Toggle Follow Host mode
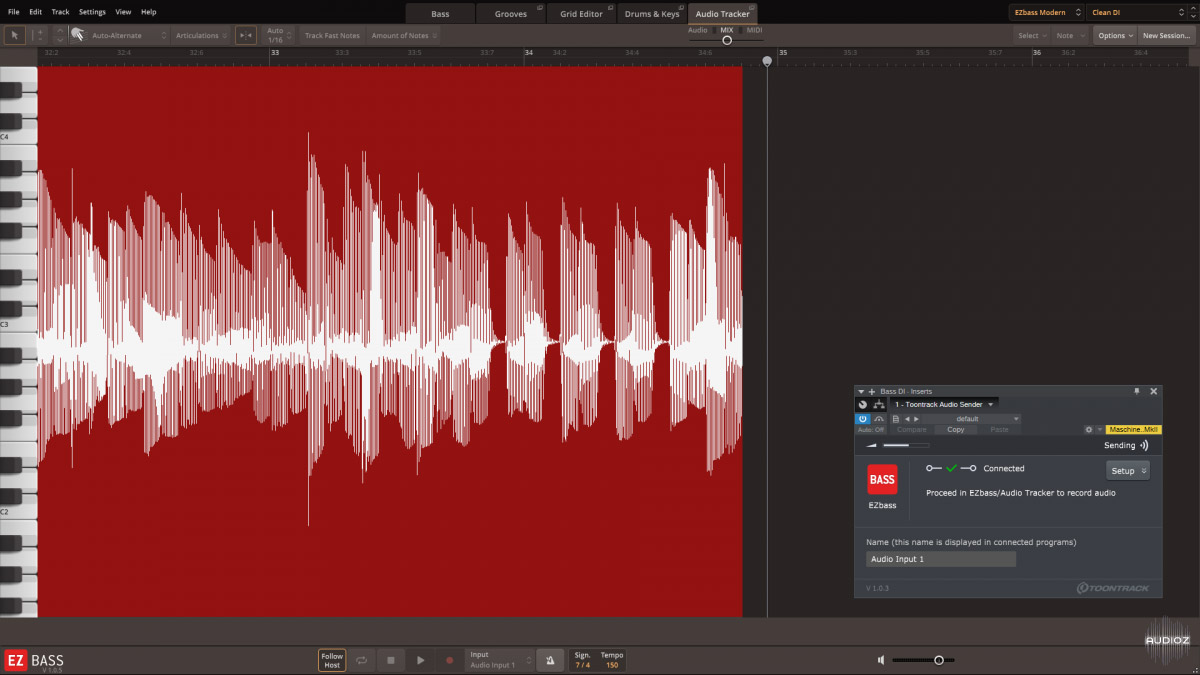Image resolution: width=1200 pixels, height=675 pixels. [x=331, y=660]
